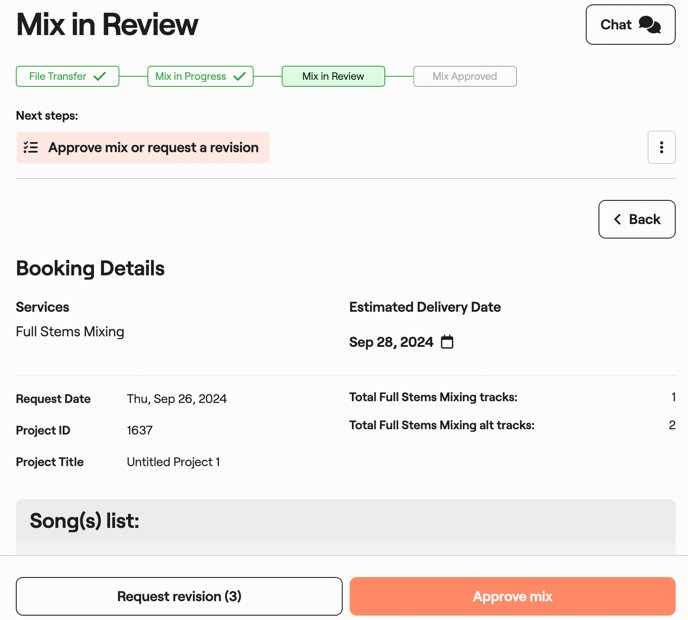The image size is (688, 620).
Task: Click the File Transfer step checkmark
Action: [100, 76]
